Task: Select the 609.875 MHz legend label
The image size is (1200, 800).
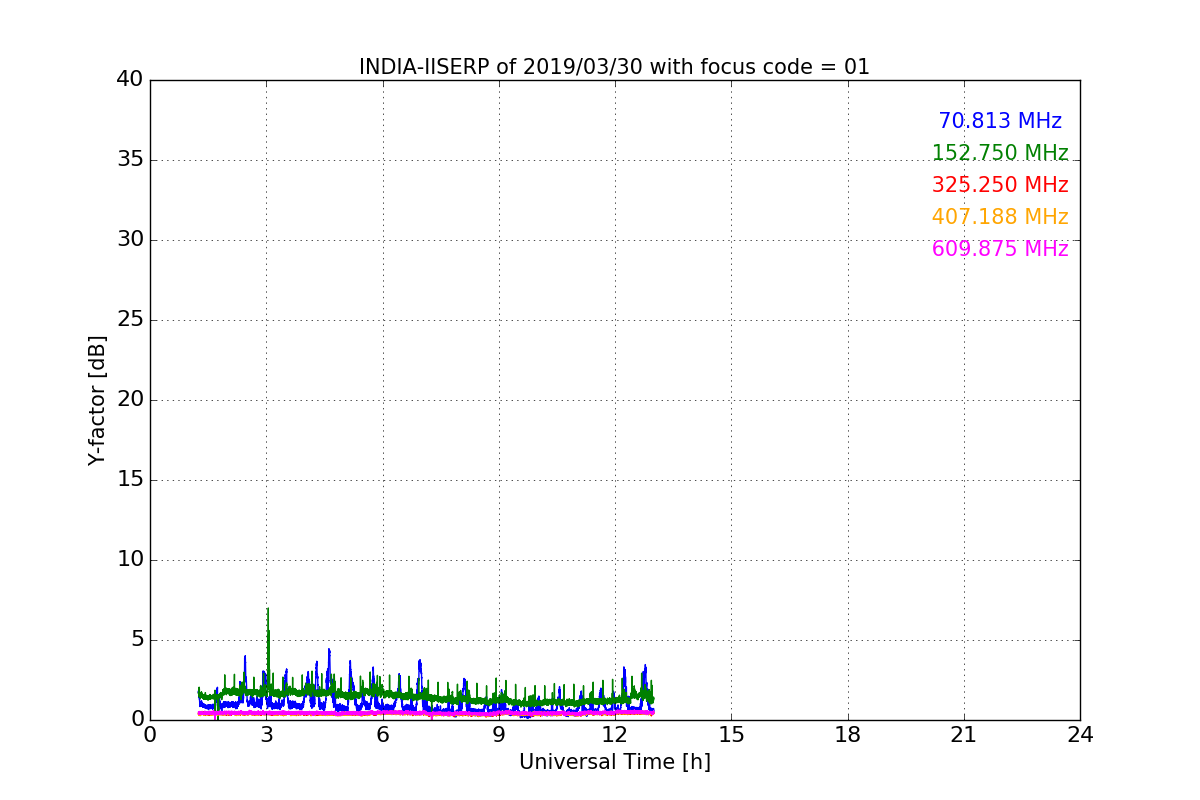Action: tap(1000, 249)
